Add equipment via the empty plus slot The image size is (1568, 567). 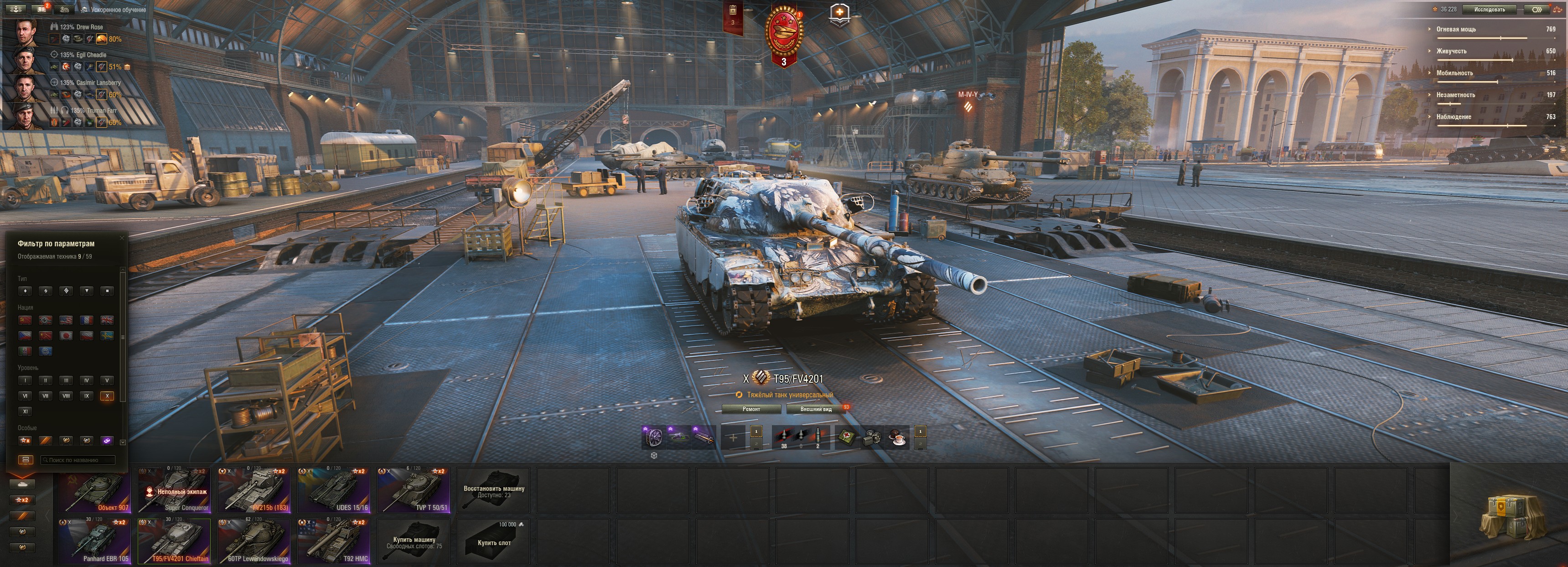(733, 437)
